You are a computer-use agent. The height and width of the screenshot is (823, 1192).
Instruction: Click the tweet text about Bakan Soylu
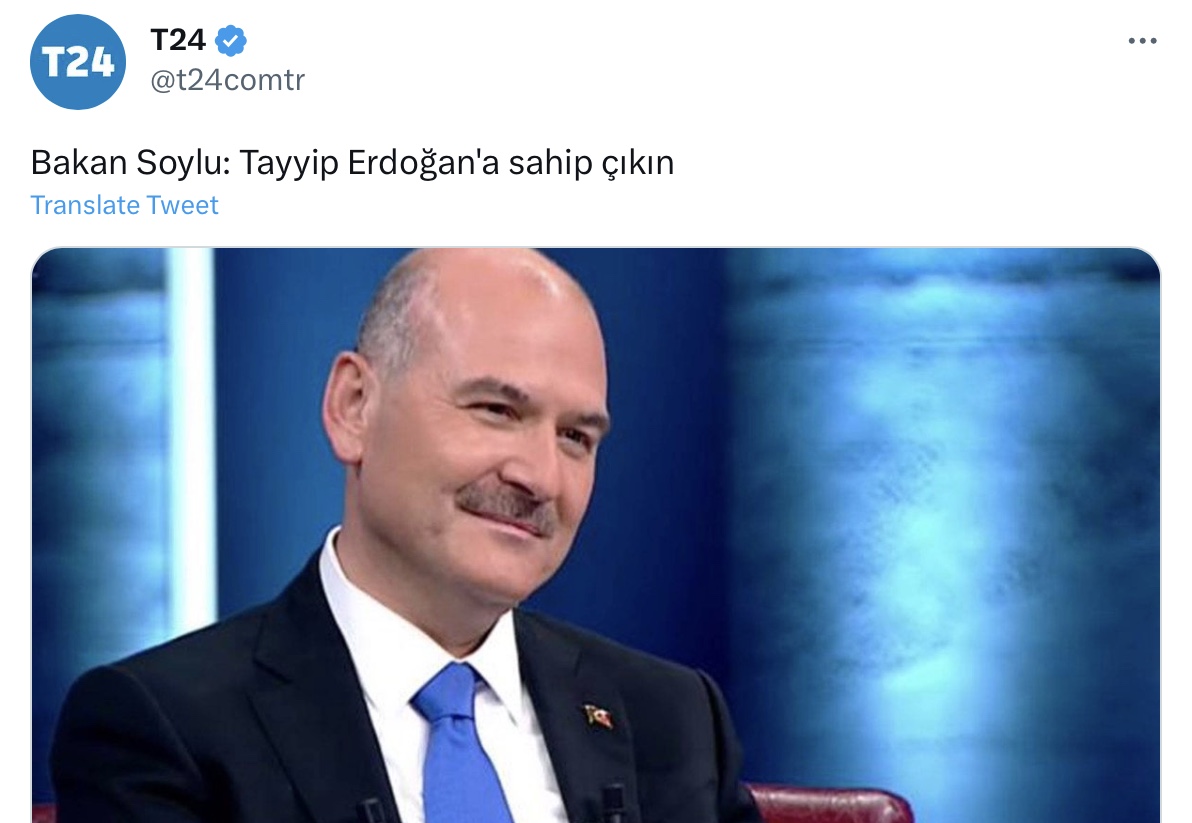pos(352,163)
